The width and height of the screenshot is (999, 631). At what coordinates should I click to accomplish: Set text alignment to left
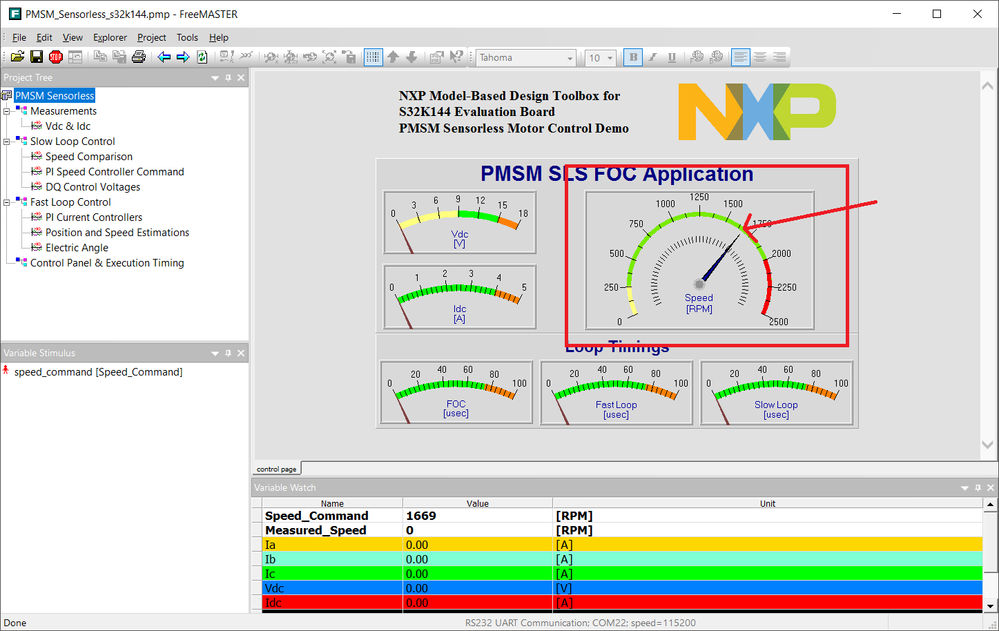point(740,57)
